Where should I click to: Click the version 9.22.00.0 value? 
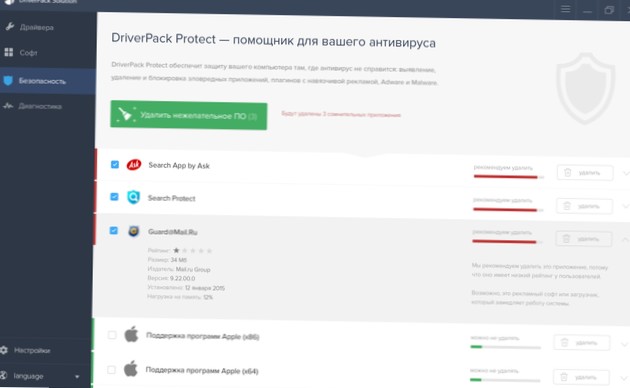click(x=182, y=278)
